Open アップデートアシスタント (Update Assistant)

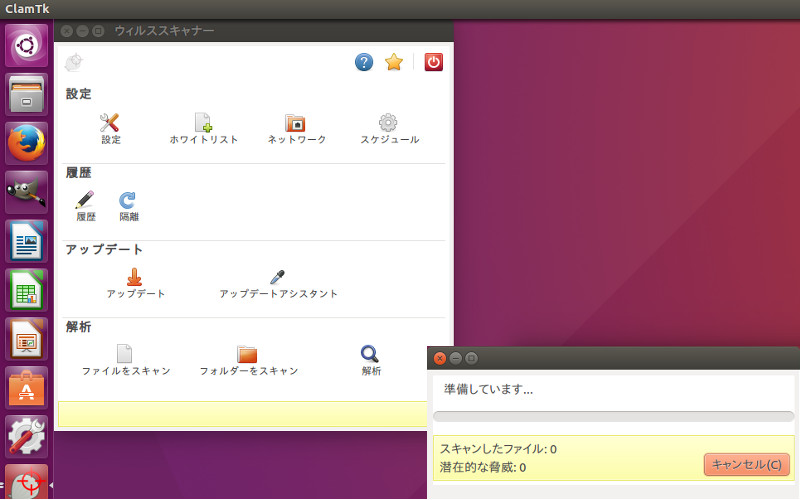[278, 277]
